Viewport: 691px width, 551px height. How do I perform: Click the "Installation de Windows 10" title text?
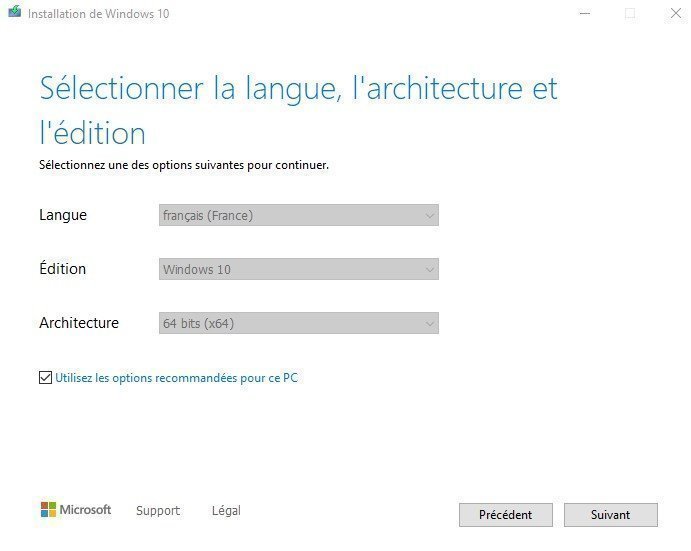pos(98,14)
